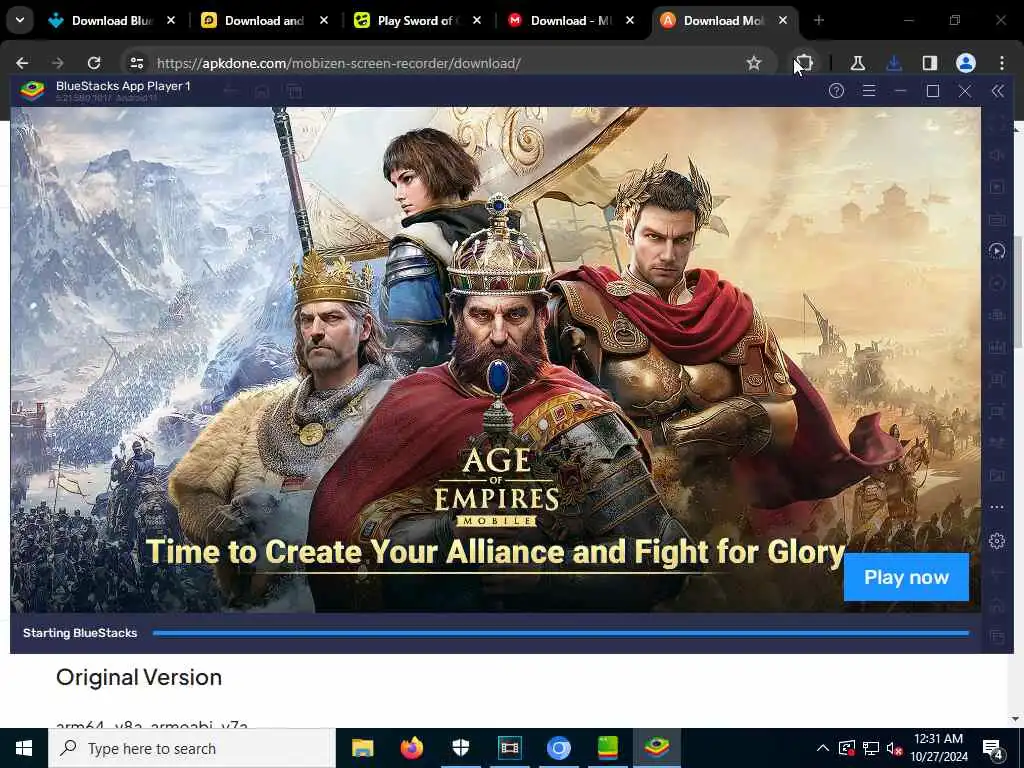1024x768 pixels.
Task: Click the Play now button
Action: point(906,577)
